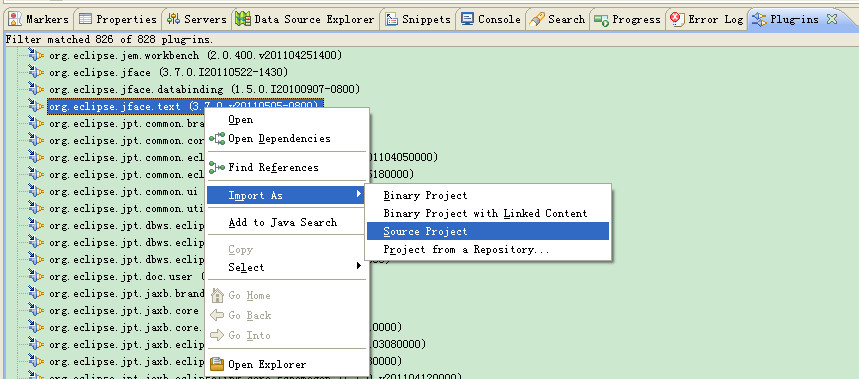Close the Plug-ins view tab

[x=832, y=19]
